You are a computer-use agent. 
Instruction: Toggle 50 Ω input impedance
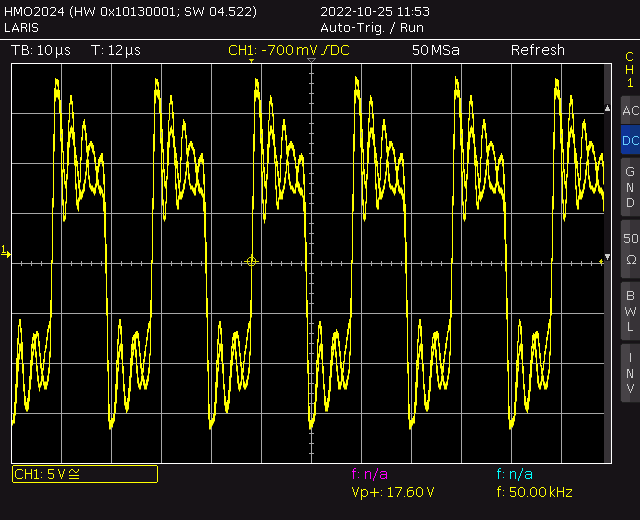click(x=630, y=249)
